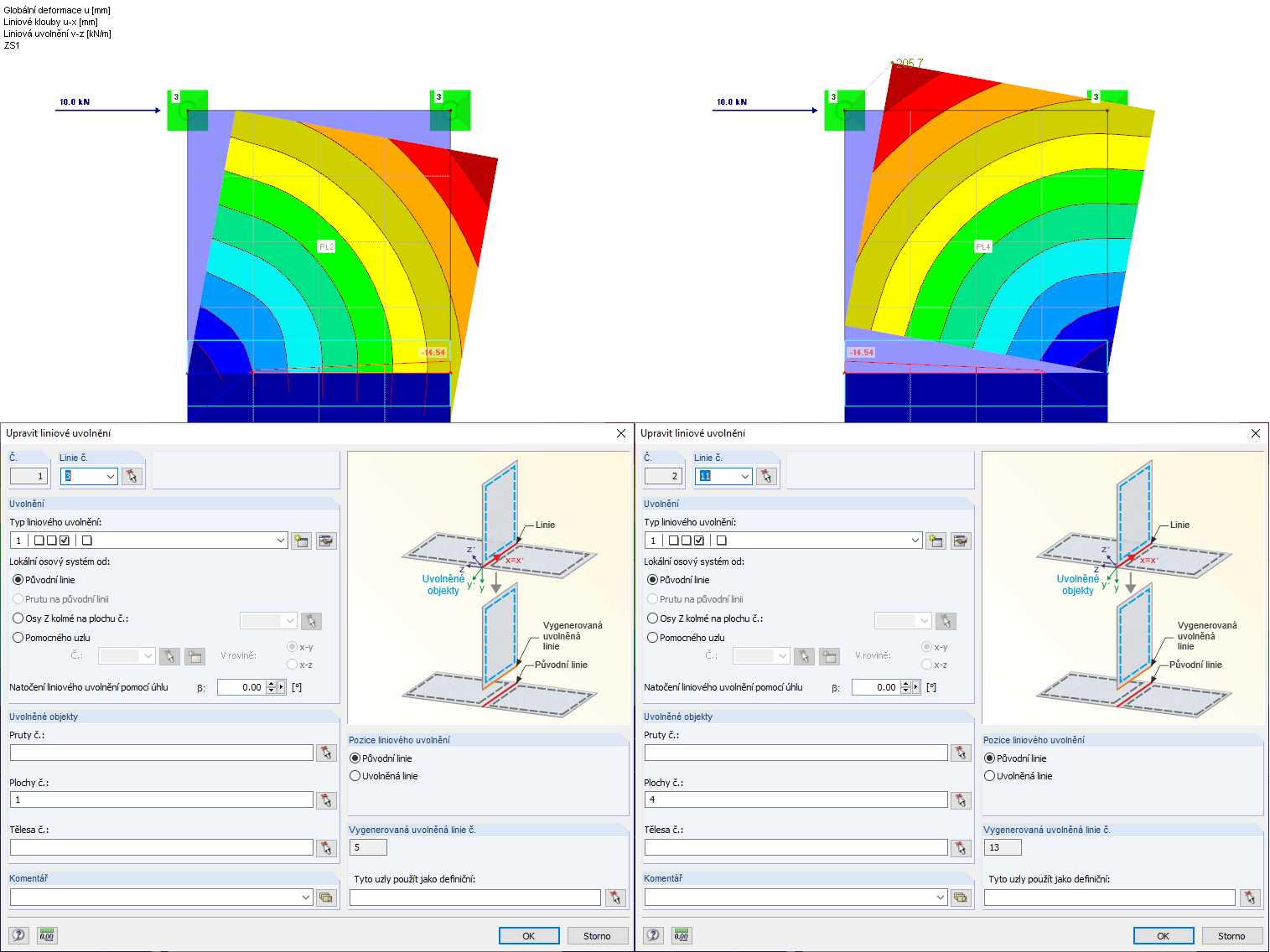
Task: Select 'Osy Z kolmé na plochu' right dialog
Action: [x=652, y=618]
